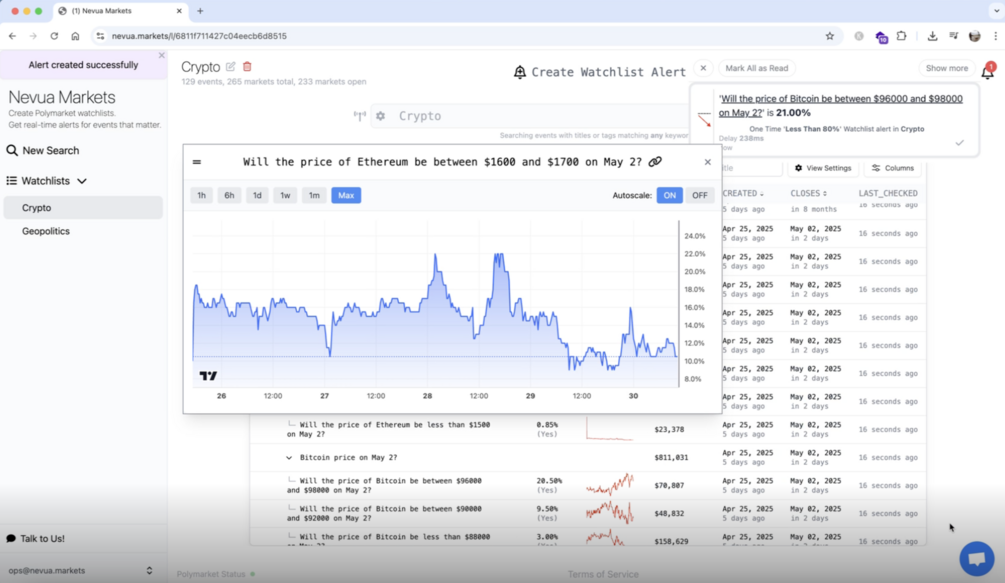
Task: Copy the Ethereum chart market link icon
Action: click(x=655, y=162)
